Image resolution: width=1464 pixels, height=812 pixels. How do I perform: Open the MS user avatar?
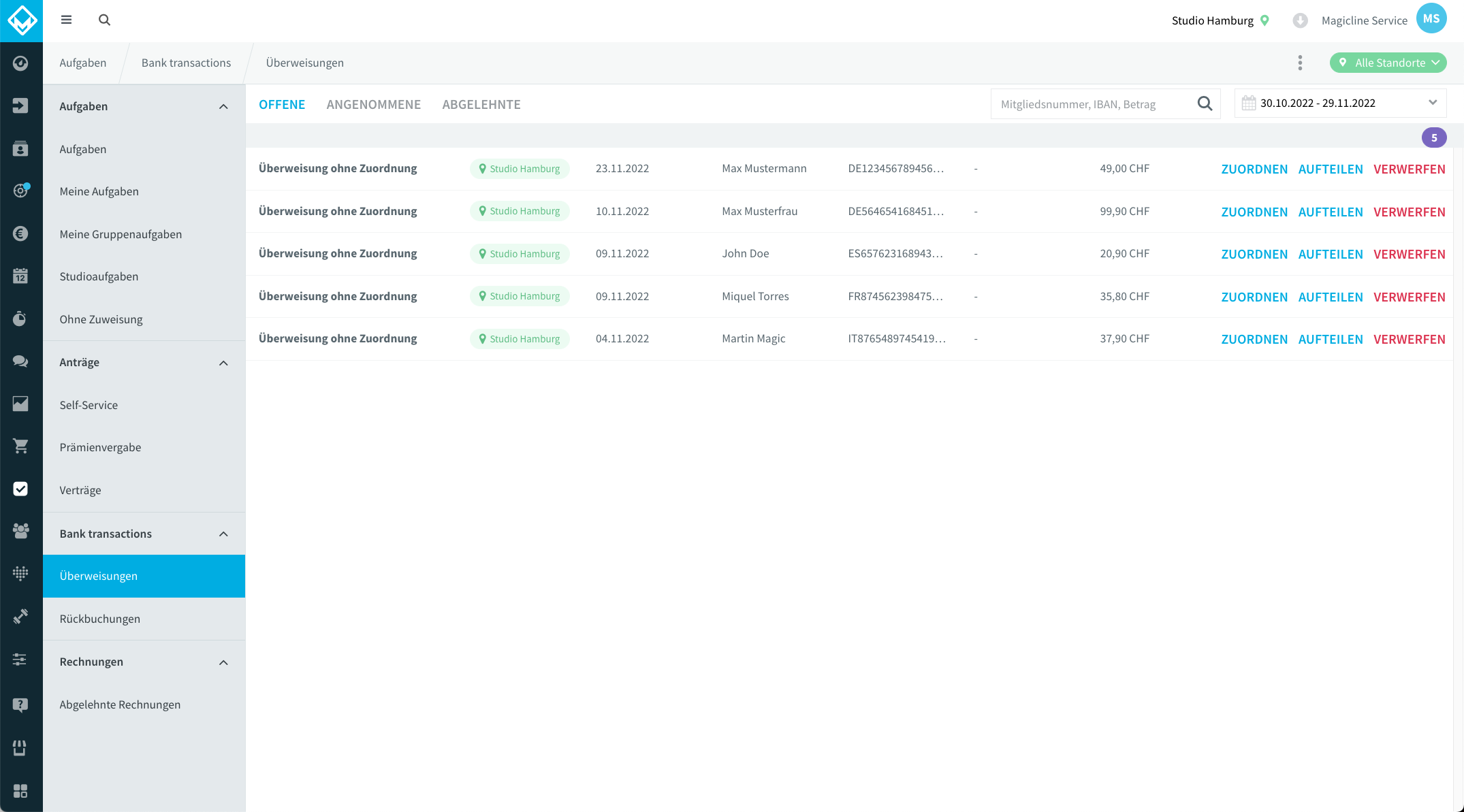coord(1431,18)
